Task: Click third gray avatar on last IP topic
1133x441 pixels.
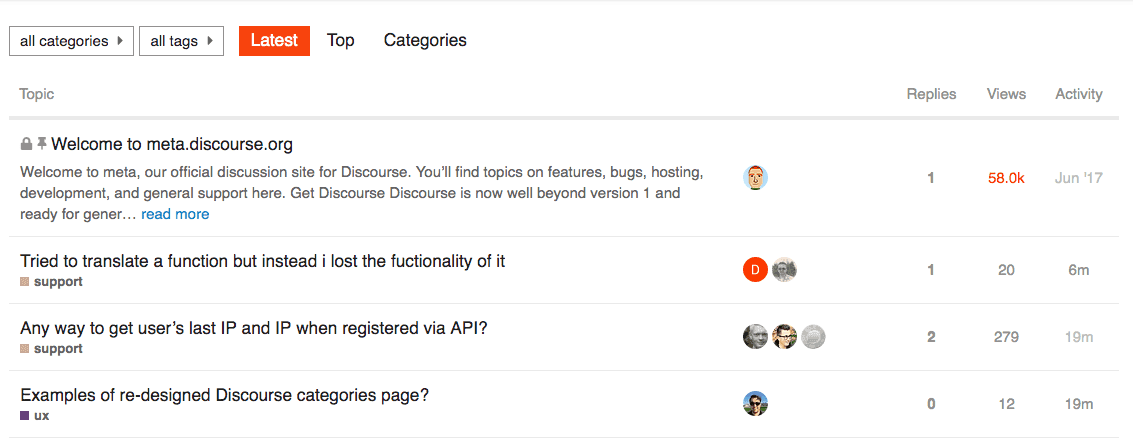Action: point(813,337)
